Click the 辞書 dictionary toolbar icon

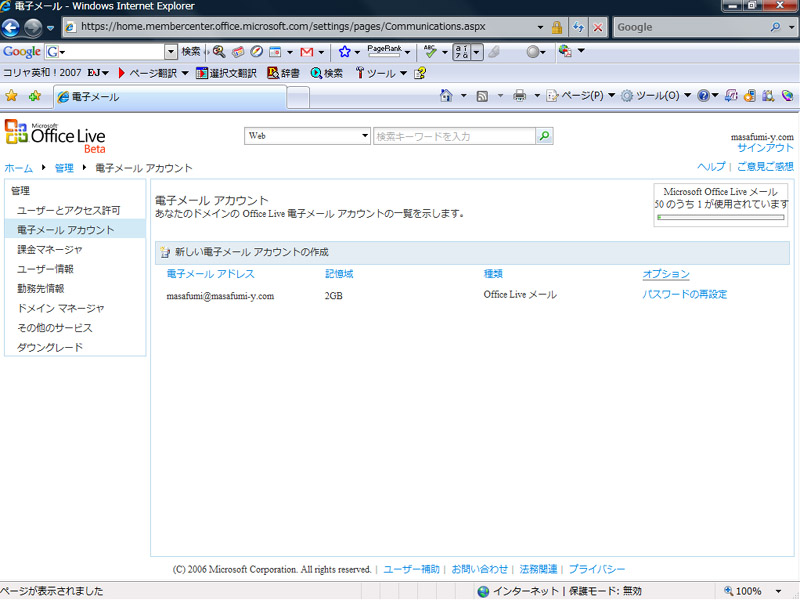283,73
